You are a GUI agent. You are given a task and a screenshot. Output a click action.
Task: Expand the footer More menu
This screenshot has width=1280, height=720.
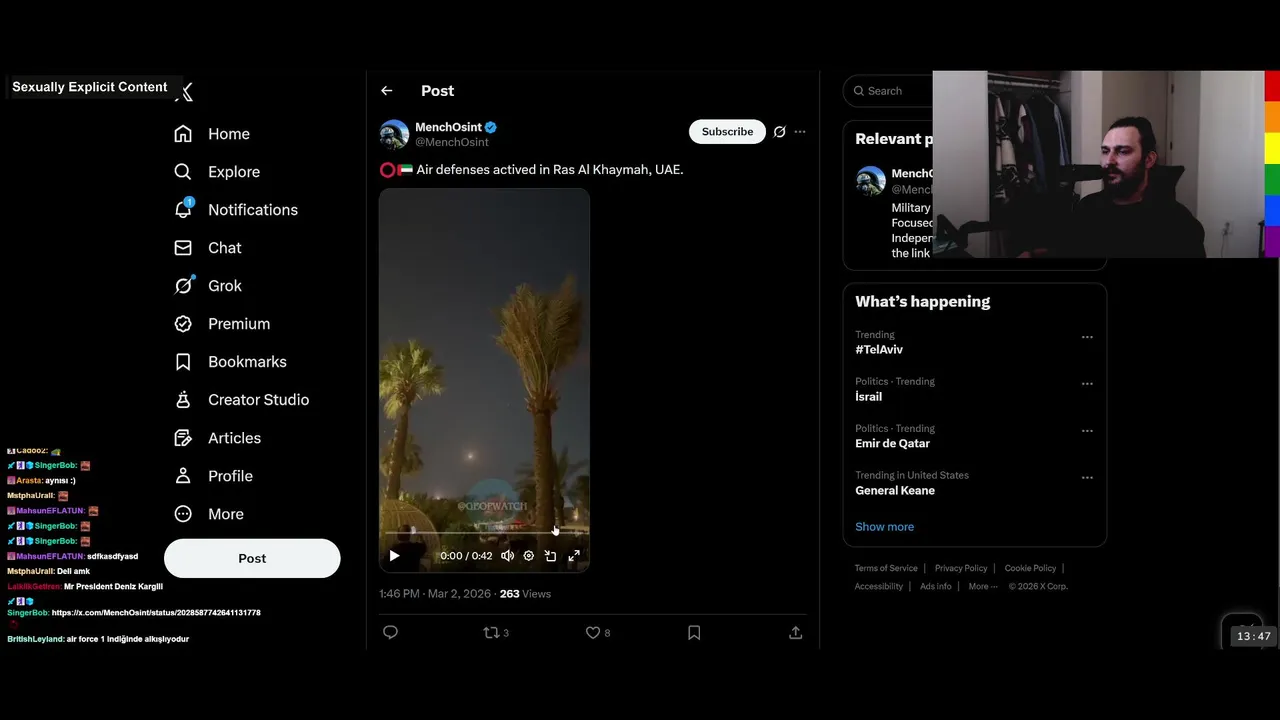point(983,587)
